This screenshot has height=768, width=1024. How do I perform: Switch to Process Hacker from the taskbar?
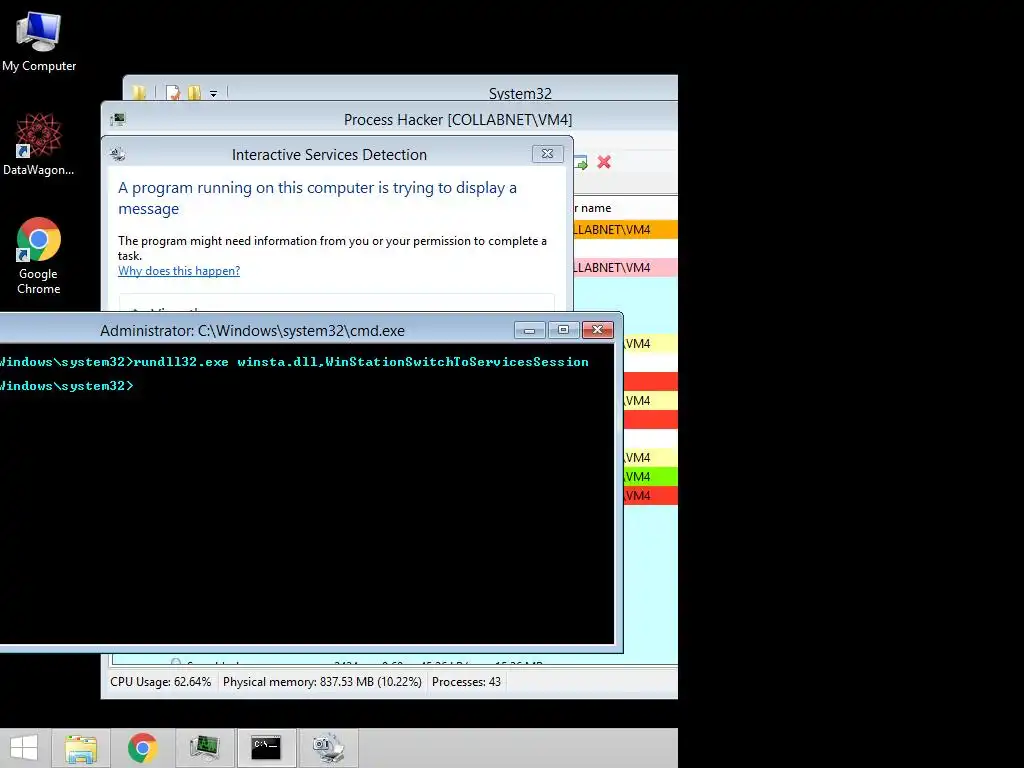(204, 748)
